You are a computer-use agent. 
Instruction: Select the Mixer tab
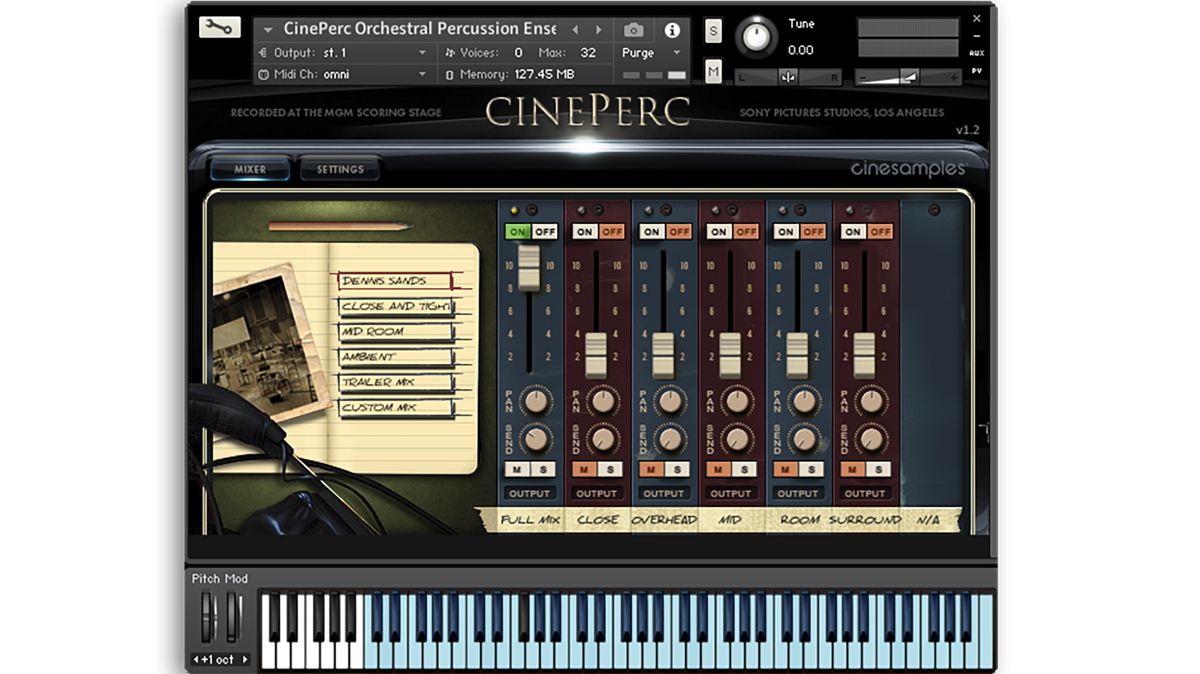(x=249, y=169)
